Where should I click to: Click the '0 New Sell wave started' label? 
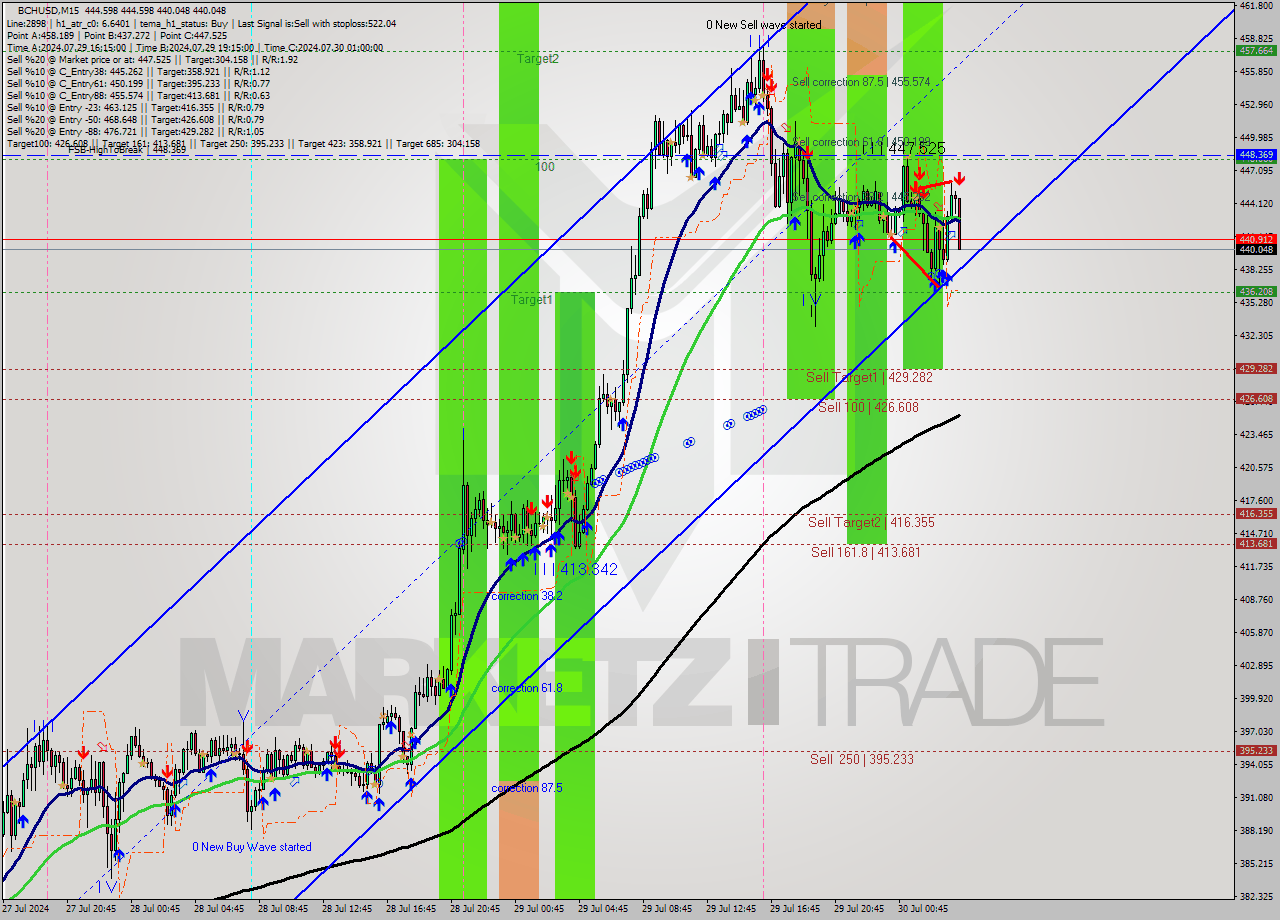coord(764,25)
